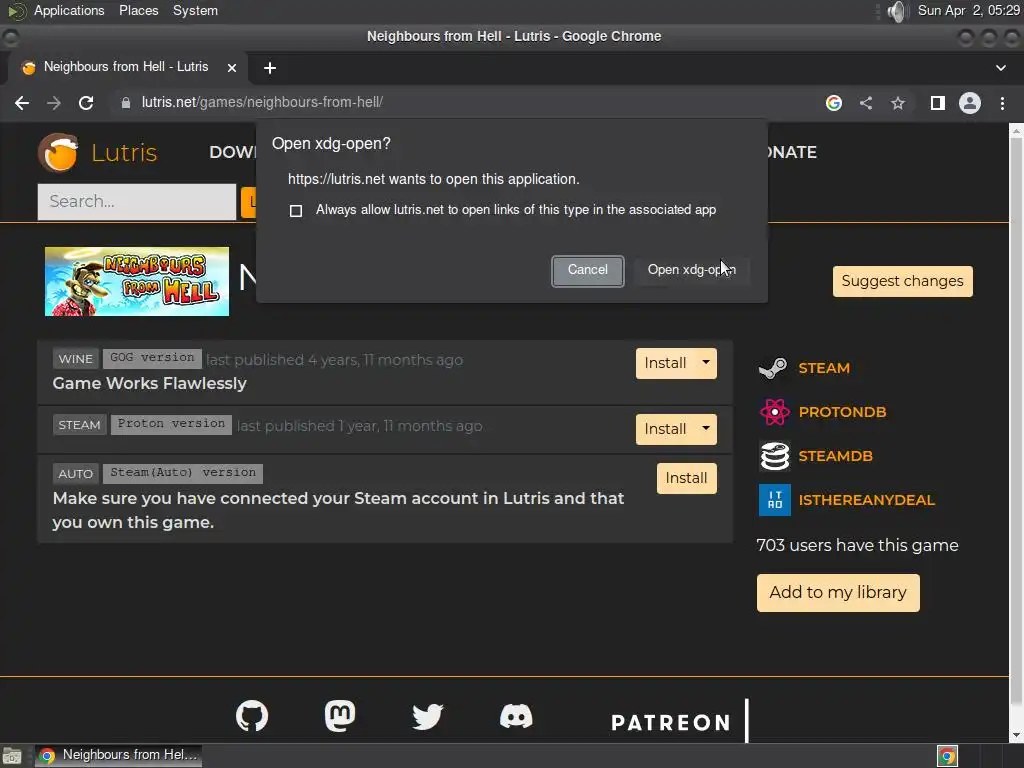Open the Chrome three-dot menu
This screenshot has height=768, width=1024.
(1002, 103)
